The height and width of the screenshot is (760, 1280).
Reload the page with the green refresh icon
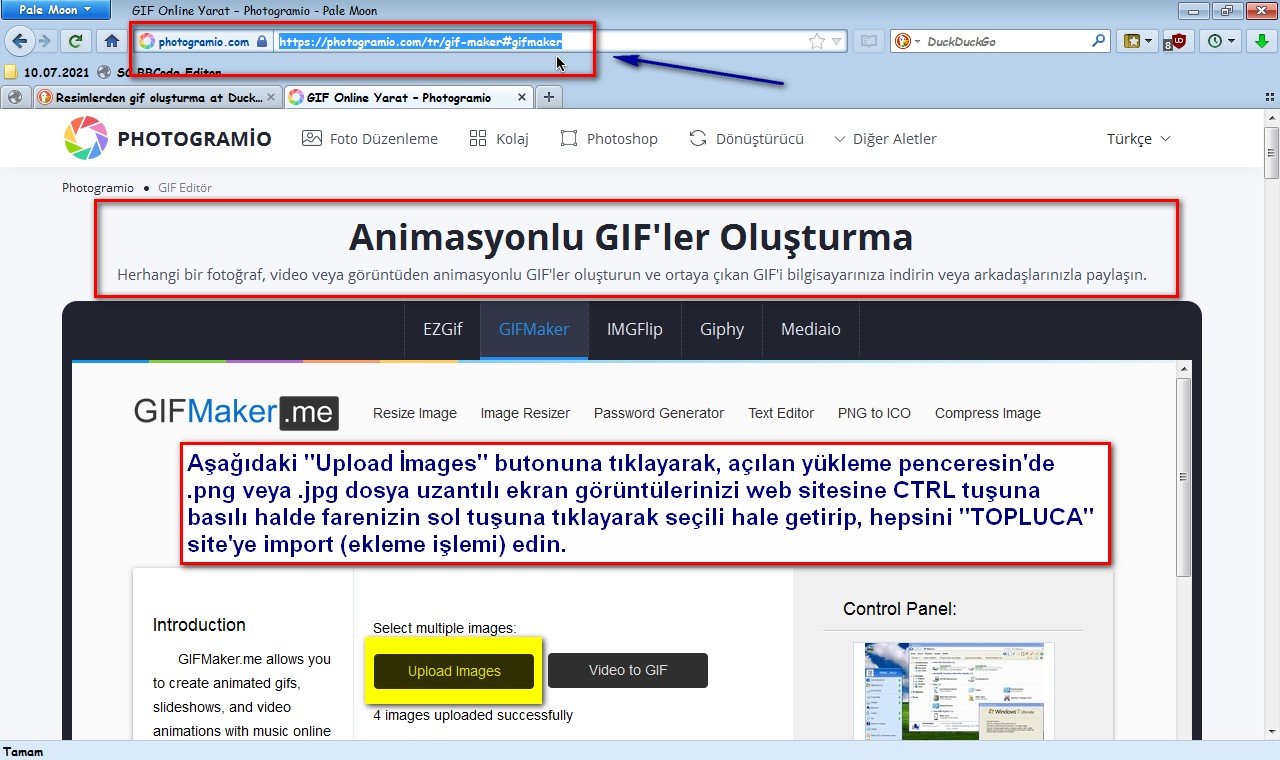(75, 41)
